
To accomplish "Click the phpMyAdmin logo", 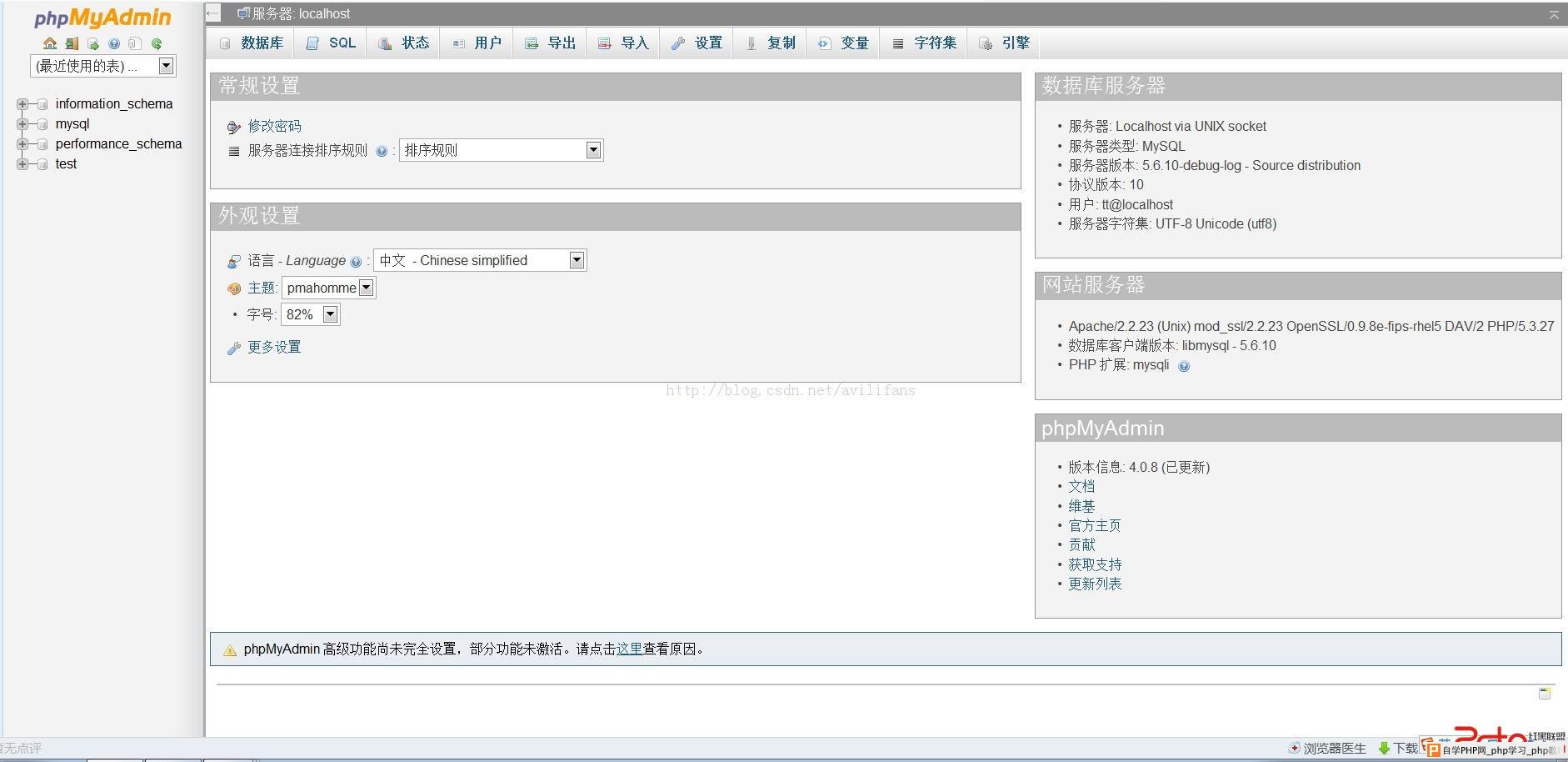I will tap(102, 18).
